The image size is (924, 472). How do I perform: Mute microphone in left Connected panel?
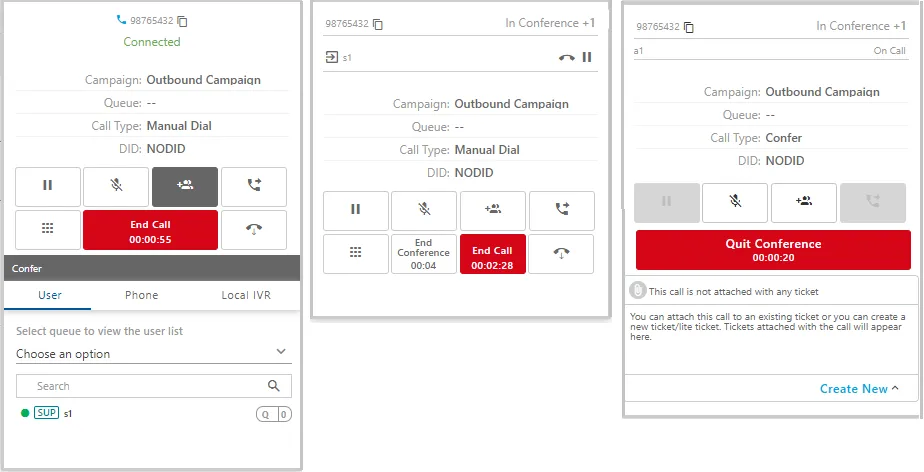coord(116,187)
